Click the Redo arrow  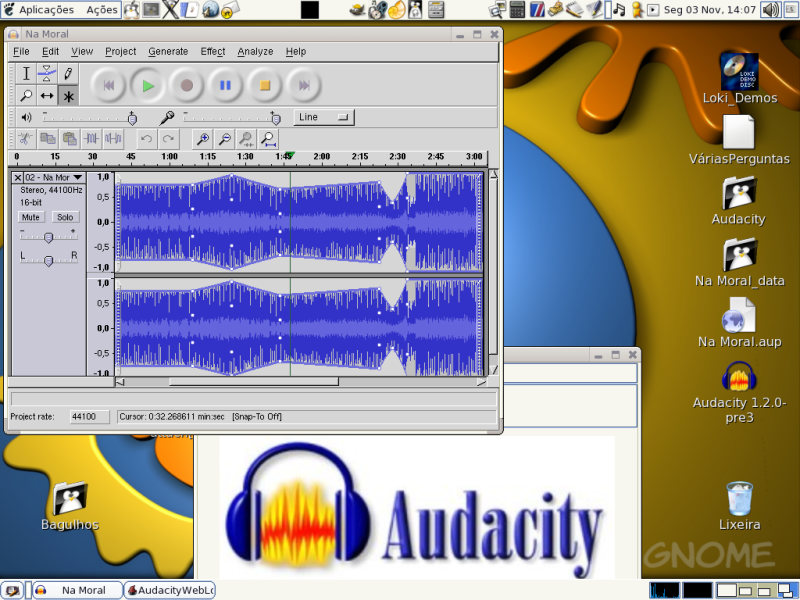click(x=168, y=139)
